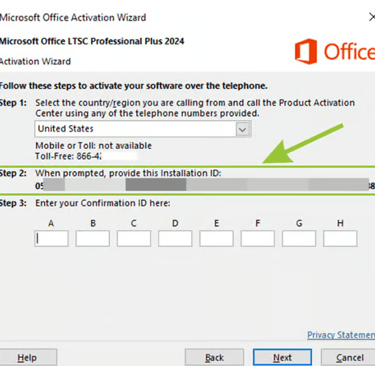Focus Confirmation ID field F
The width and height of the screenshot is (375, 366).
[x=258, y=239]
